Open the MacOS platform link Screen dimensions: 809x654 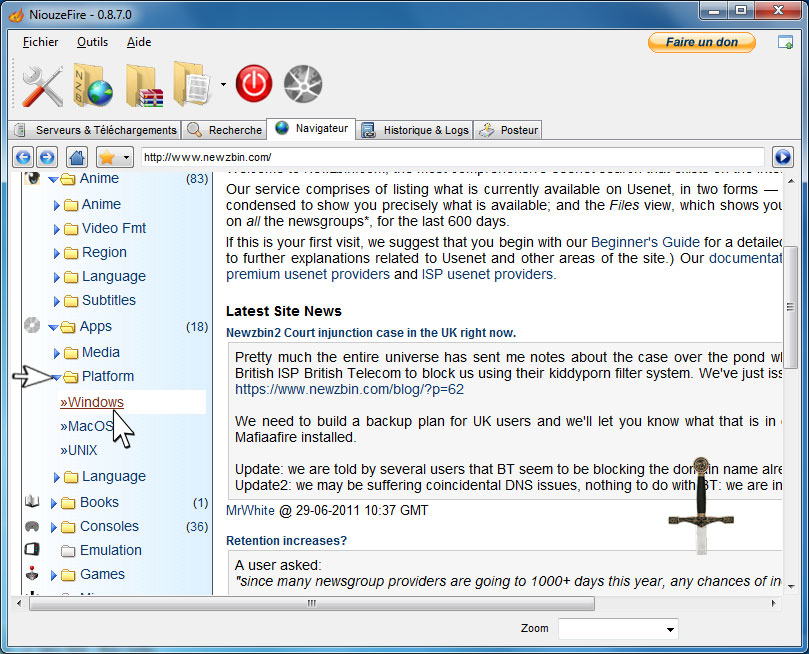click(x=86, y=426)
